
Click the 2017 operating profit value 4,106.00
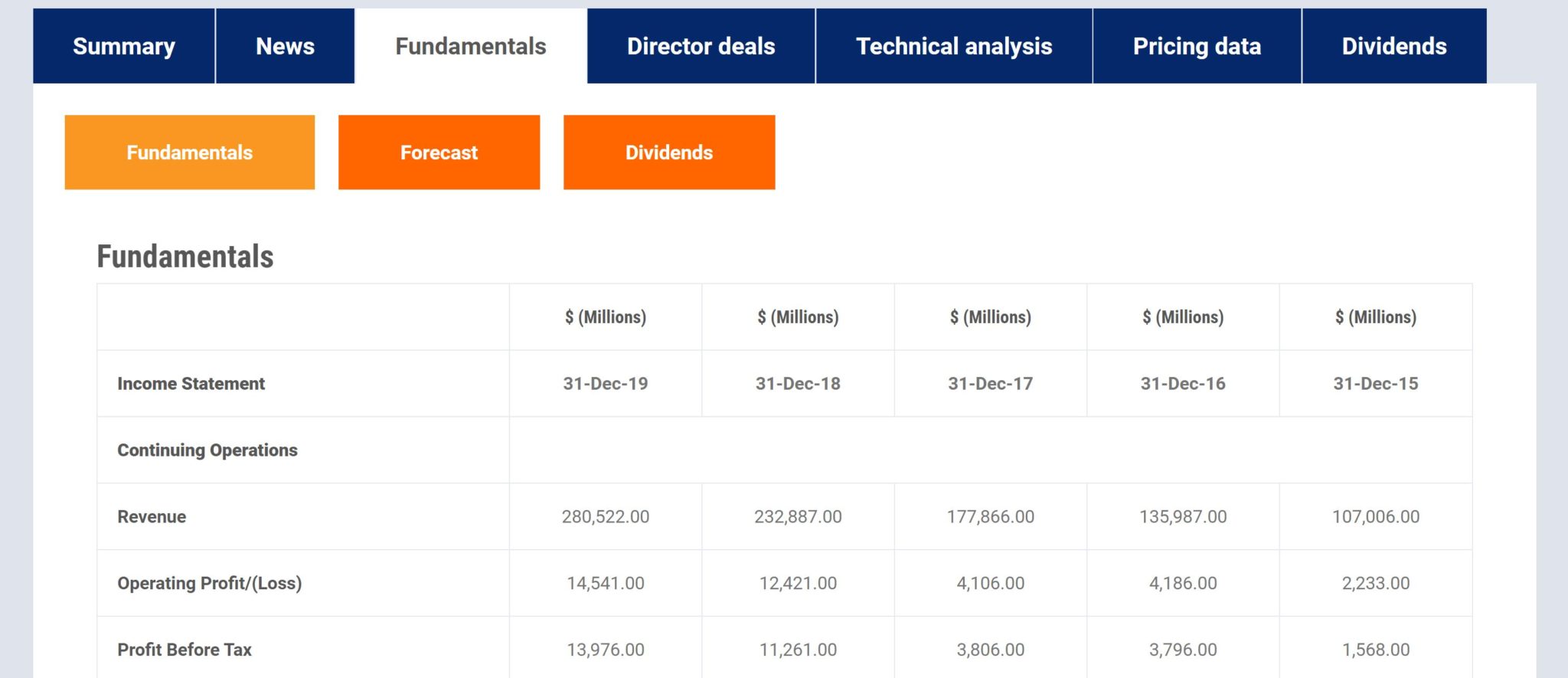tap(990, 584)
